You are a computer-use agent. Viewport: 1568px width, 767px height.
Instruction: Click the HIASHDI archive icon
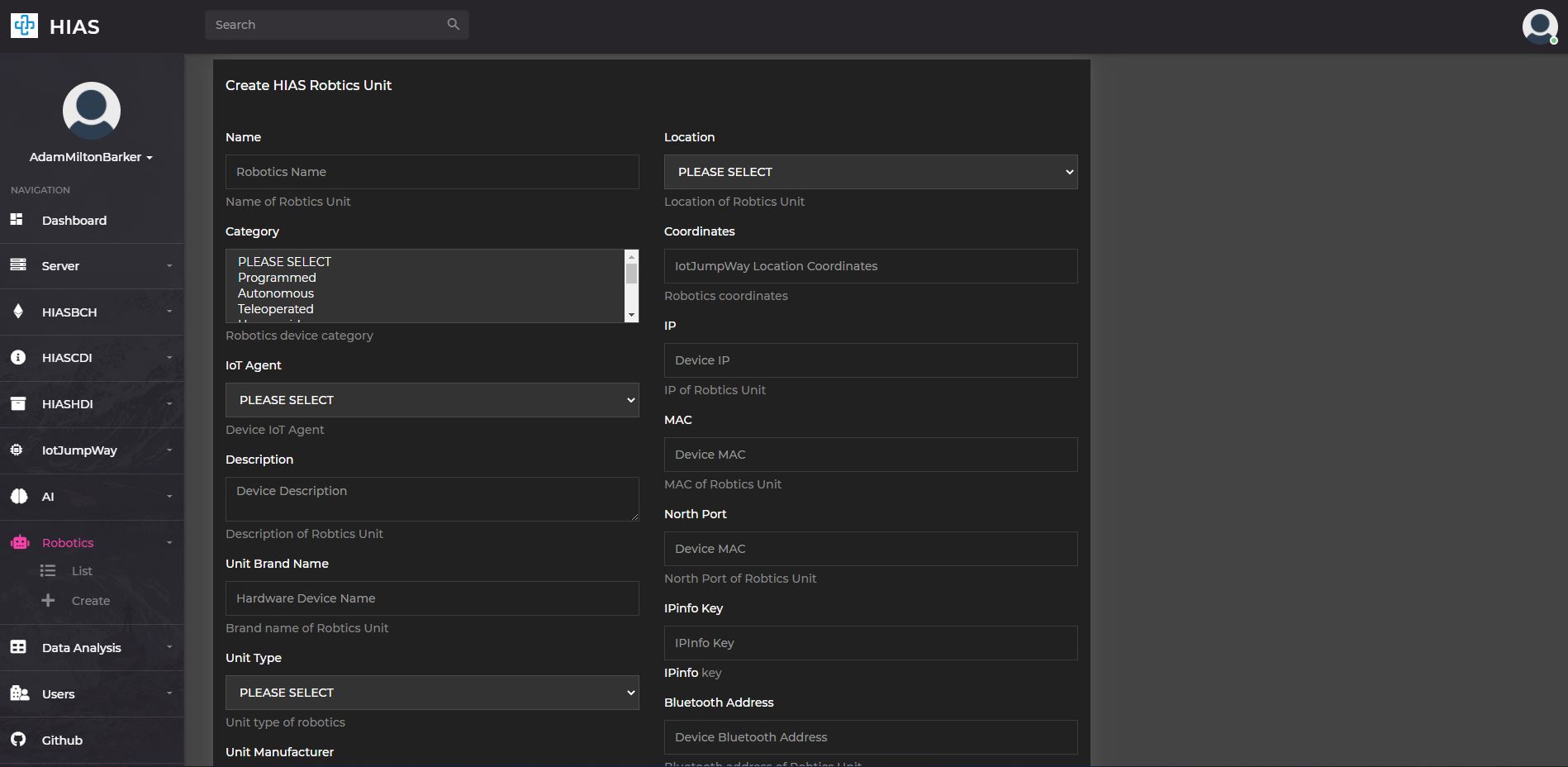(x=18, y=403)
